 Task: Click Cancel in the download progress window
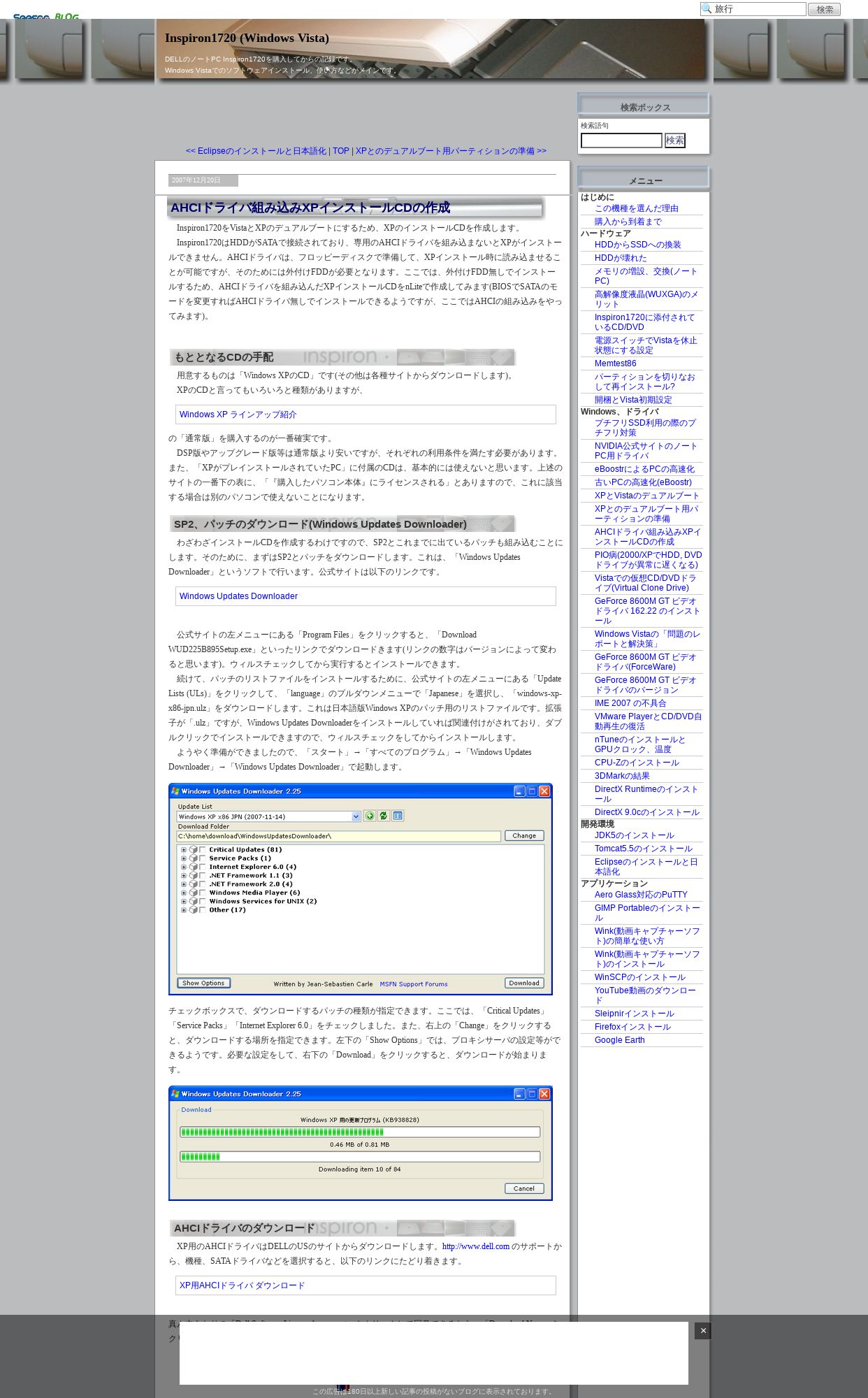pyautogui.click(x=524, y=1188)
